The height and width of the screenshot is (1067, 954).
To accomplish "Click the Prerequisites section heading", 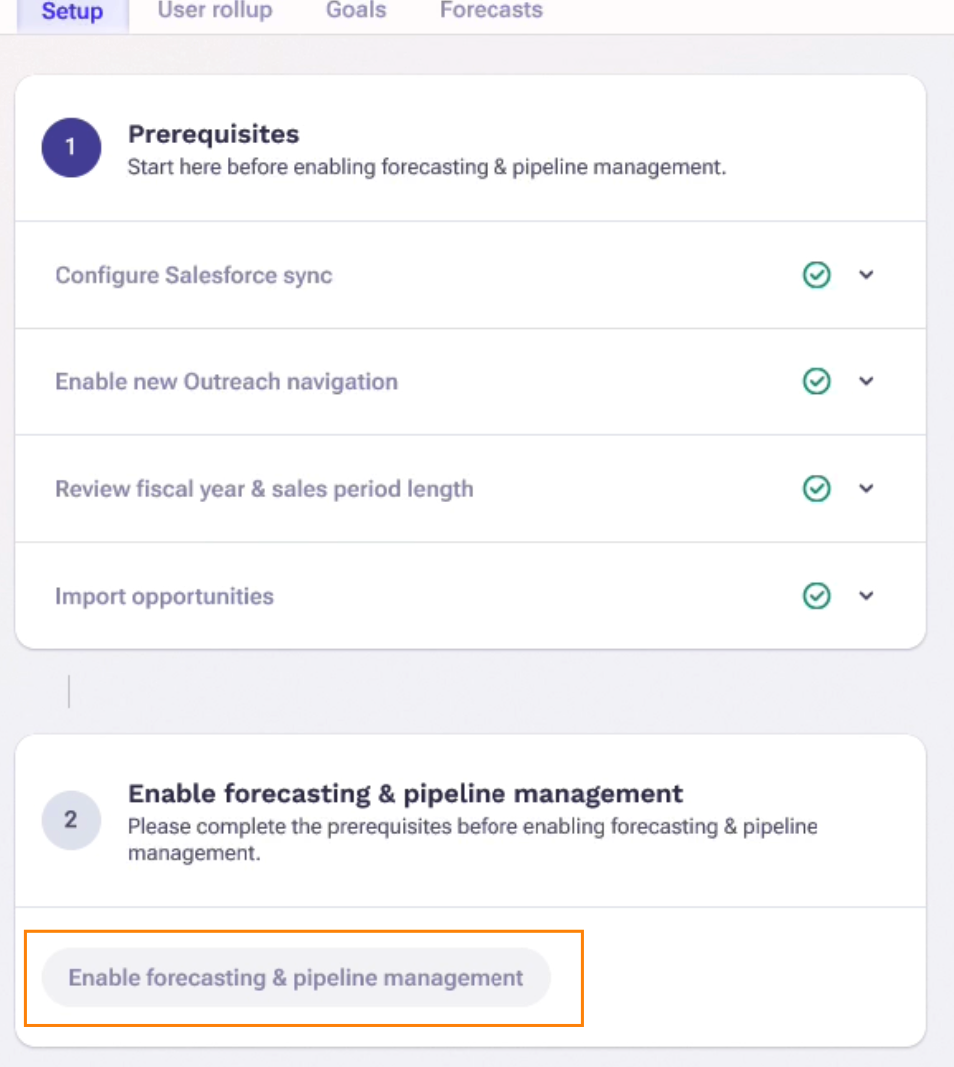I will click(x=213, y=134).
